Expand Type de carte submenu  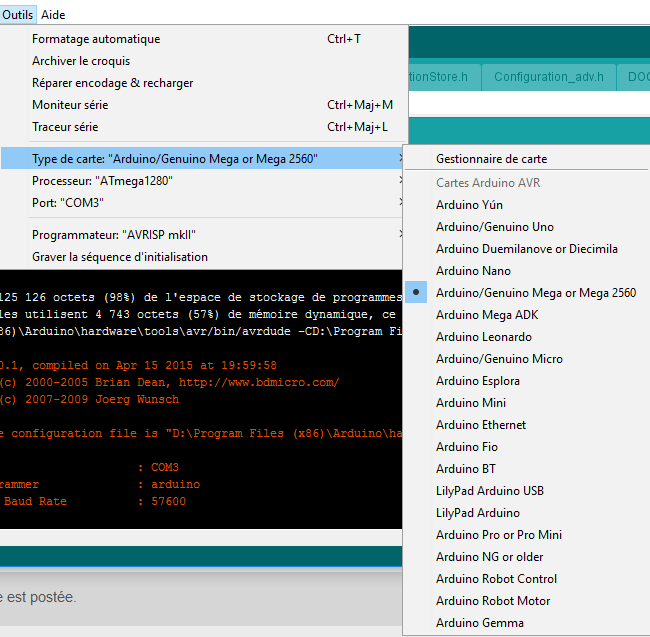click(x=202, y=159)
